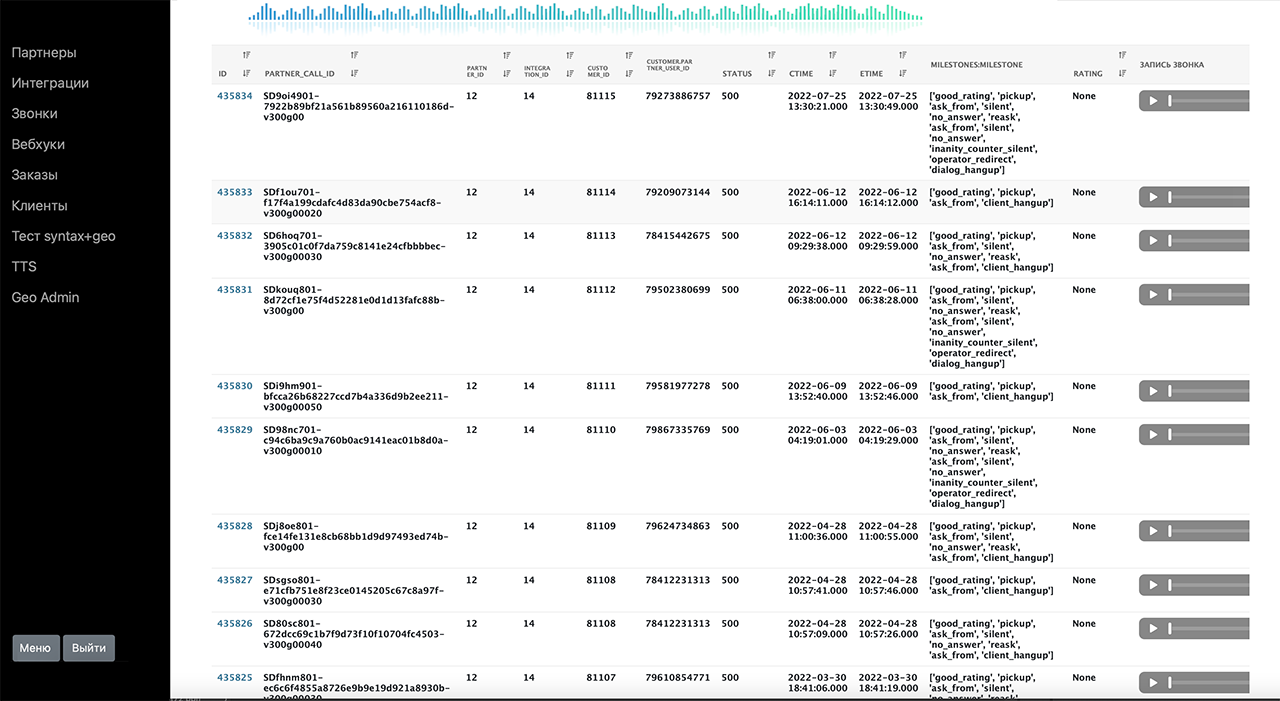Seek audio slider for call 435832
Screen dimensions: 1280x701
click(x=1208, y=241)
